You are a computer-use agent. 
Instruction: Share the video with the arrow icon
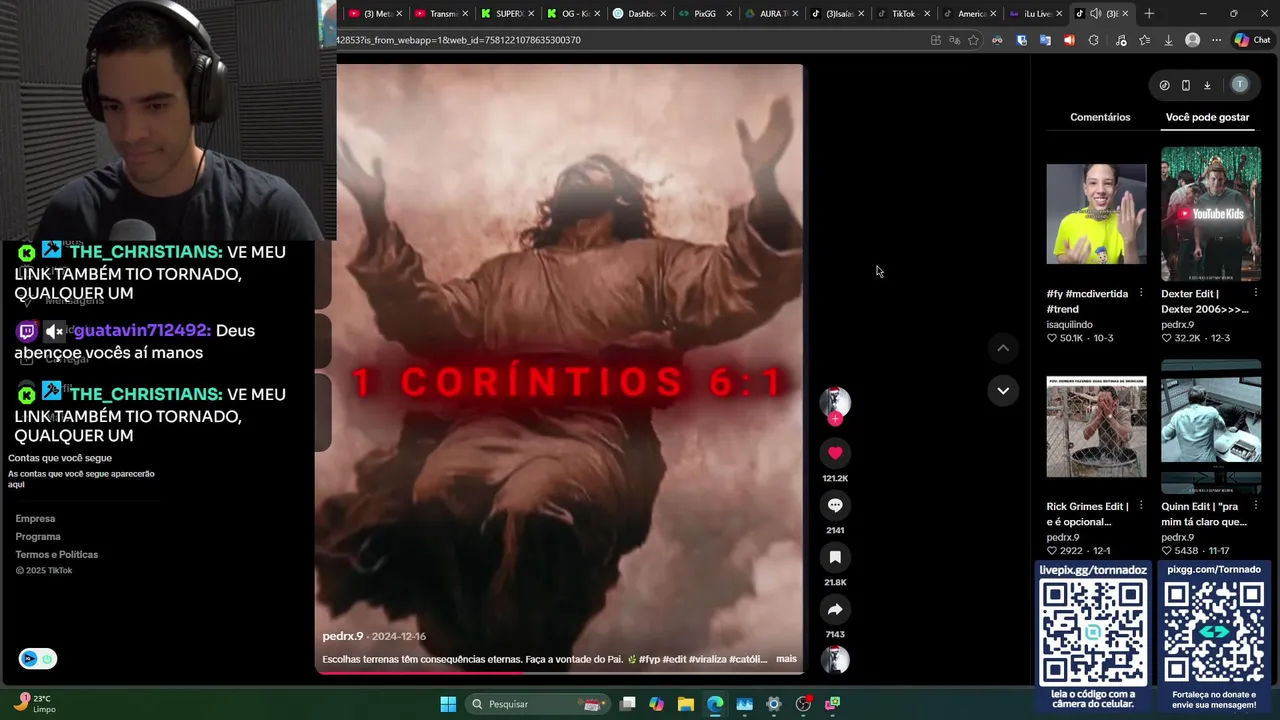coord(835,609)
